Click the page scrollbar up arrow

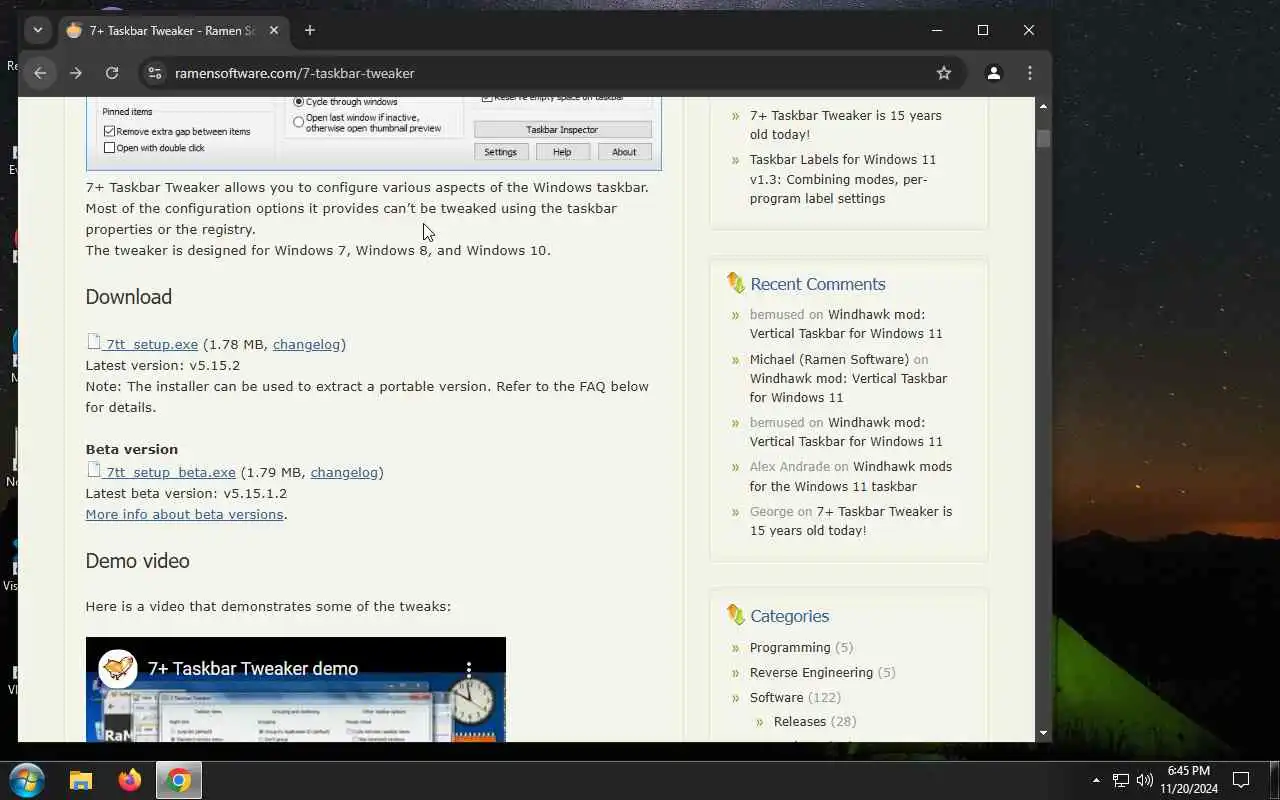[1043, 106]
